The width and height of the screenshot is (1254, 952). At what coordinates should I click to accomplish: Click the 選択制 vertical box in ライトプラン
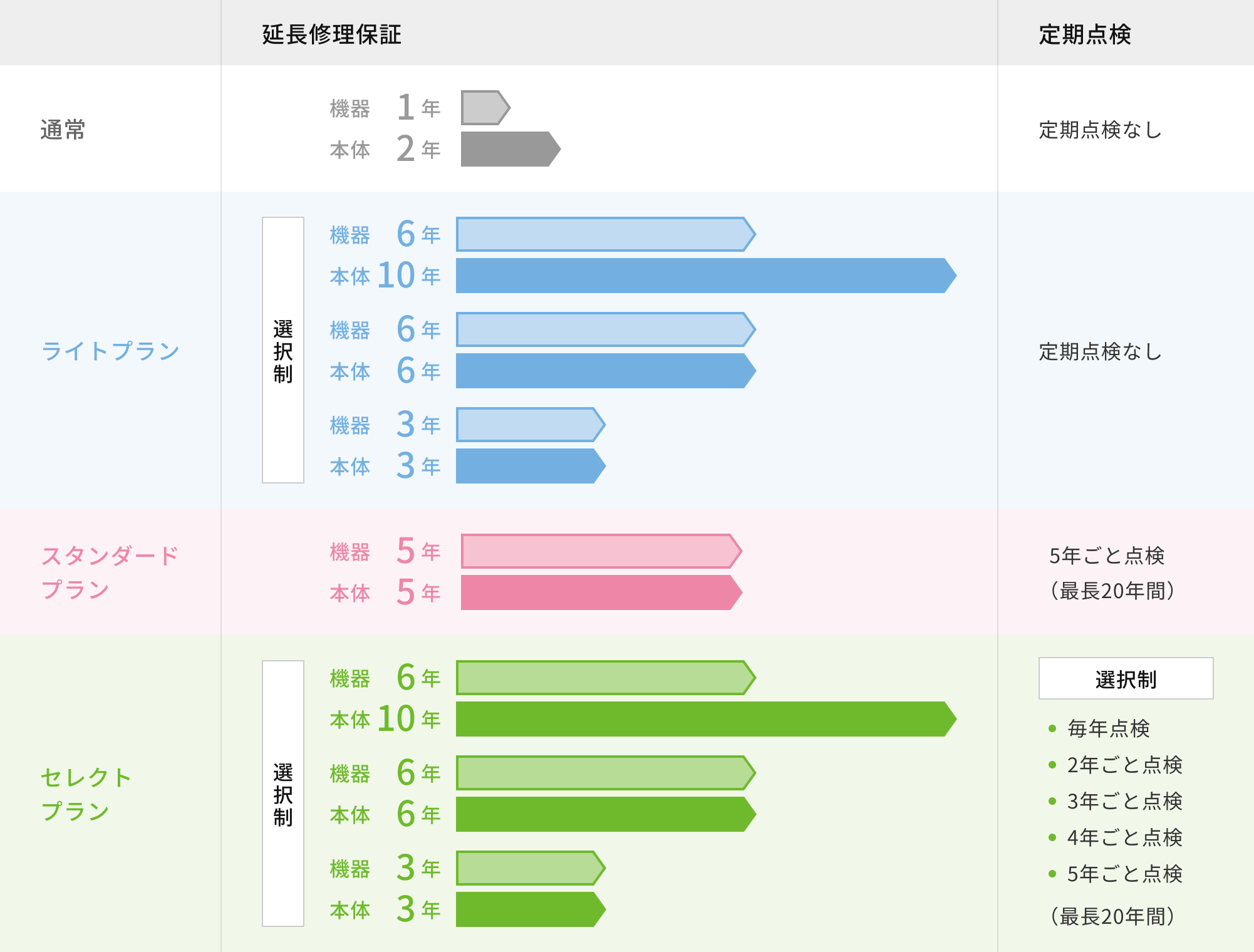[x=283, y=350]
